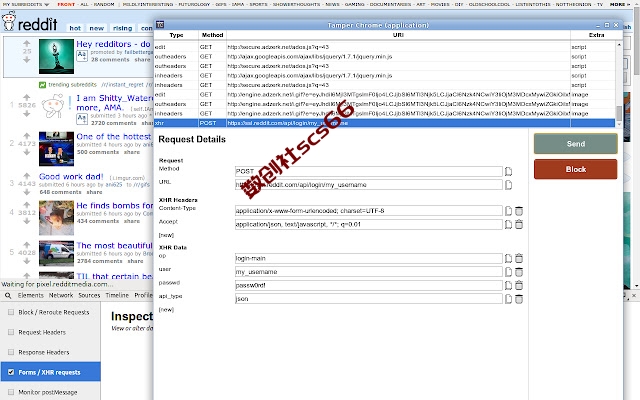Delete the Accept header

[519, 224]
